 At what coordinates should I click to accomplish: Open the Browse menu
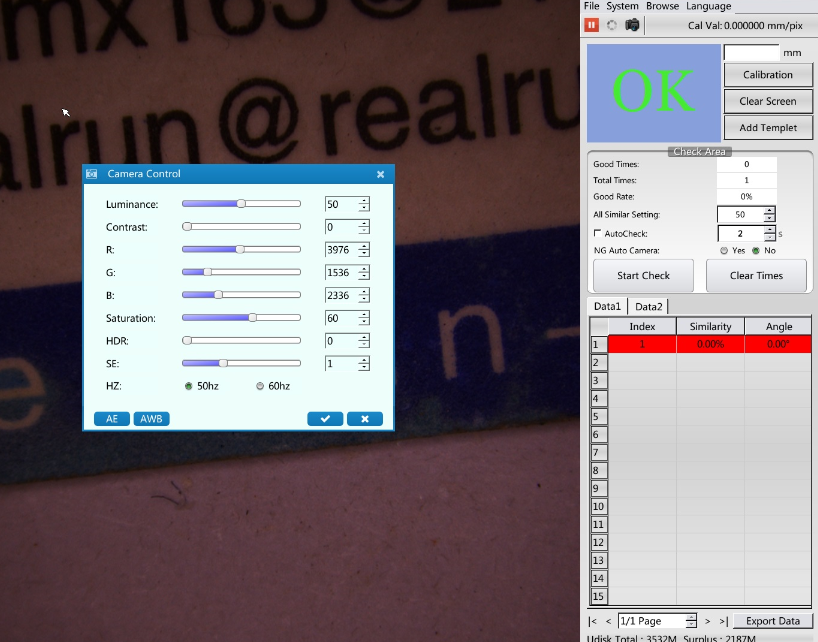[663, 6]
